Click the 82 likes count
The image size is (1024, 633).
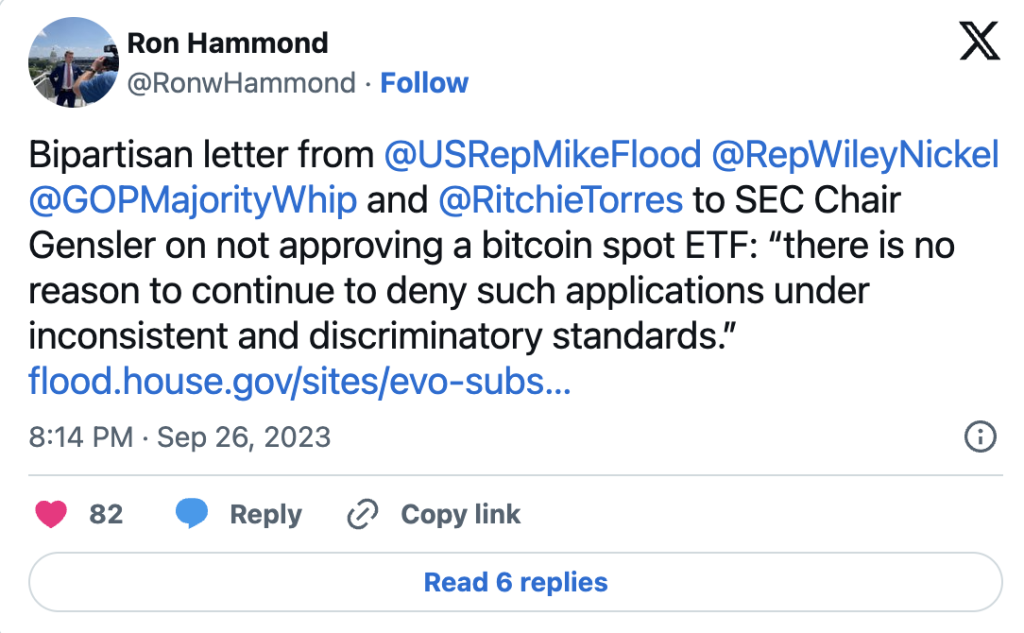click(106, 514)
